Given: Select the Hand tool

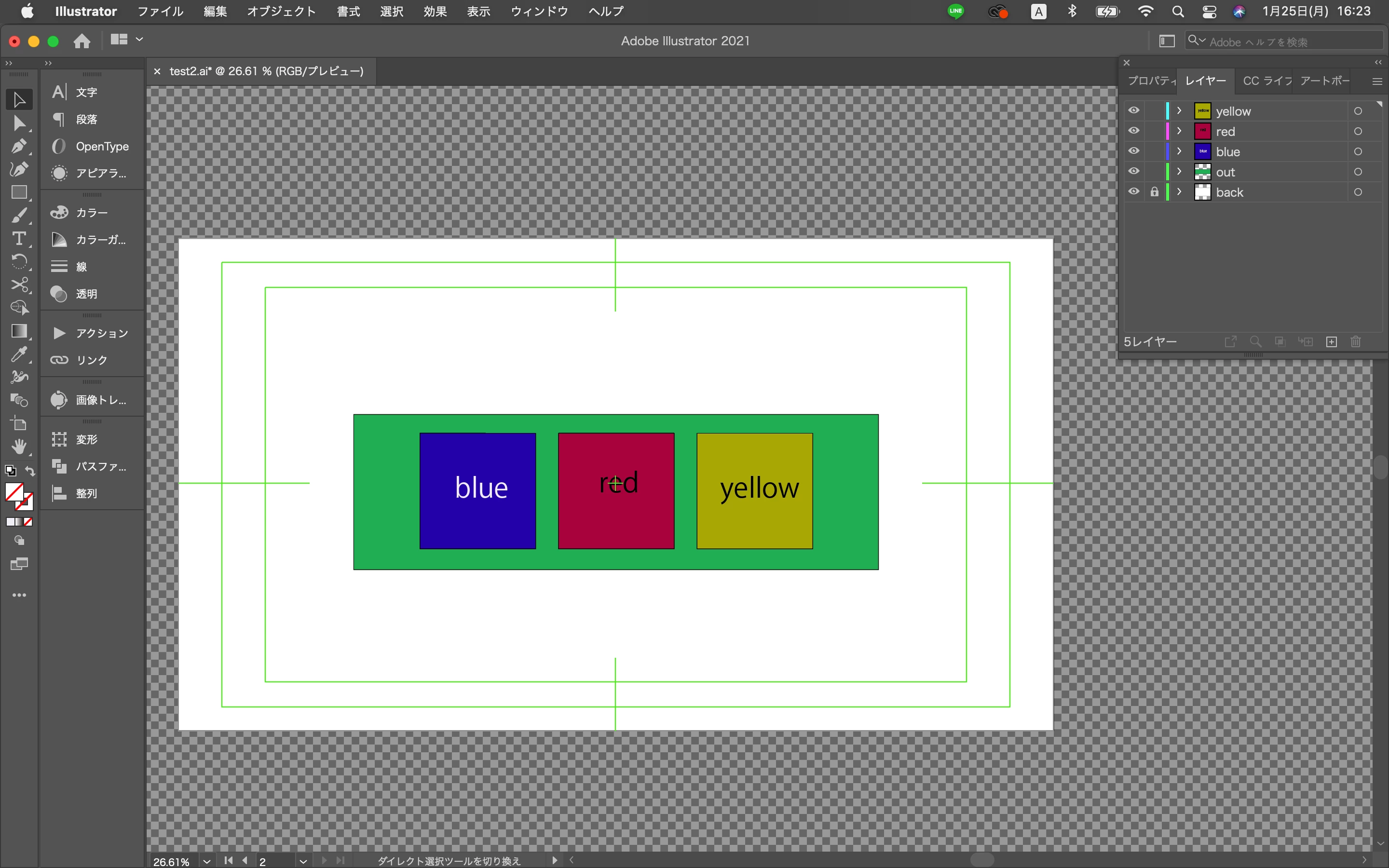Looking at the screenshot, I should (x=19, y=446).
